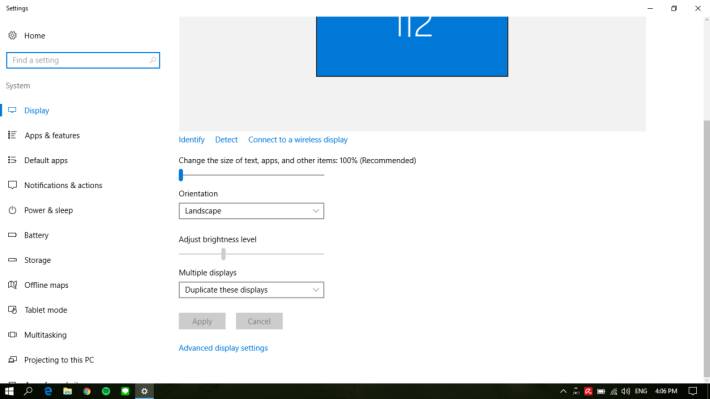The height and width of the screenshot is (399, 710).
Task: Click the greyed Cancel button
Action: point(259,321)
